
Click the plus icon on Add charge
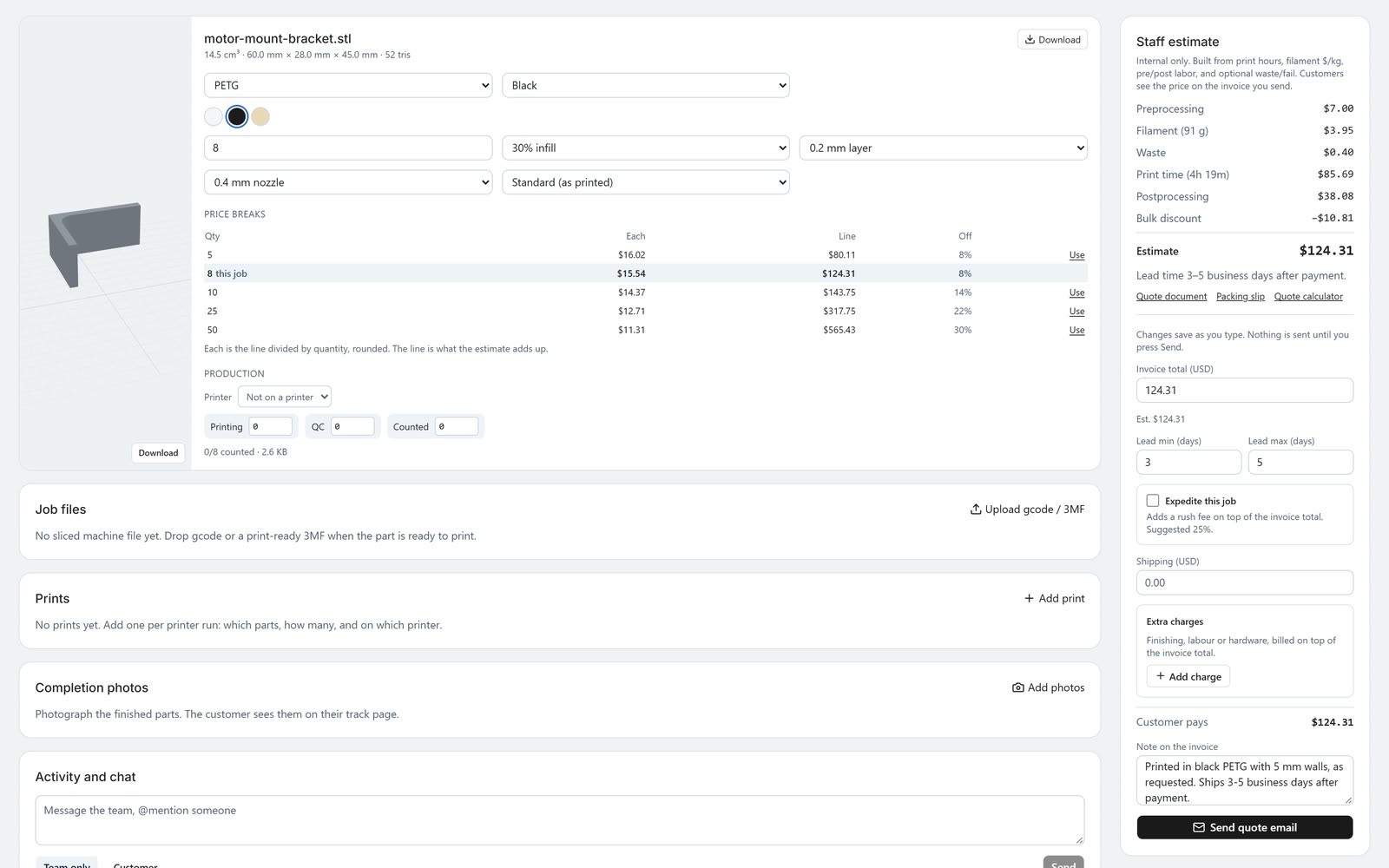point(1160,676)
